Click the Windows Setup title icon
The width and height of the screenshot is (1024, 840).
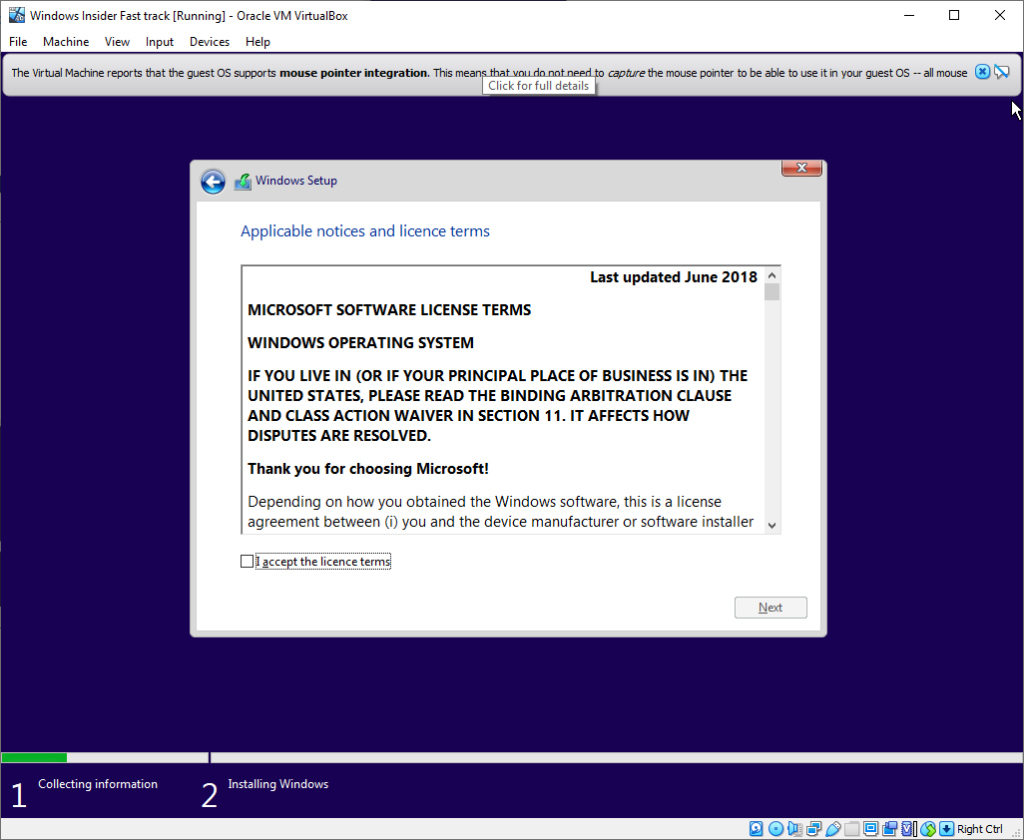[x=243, y=181]
